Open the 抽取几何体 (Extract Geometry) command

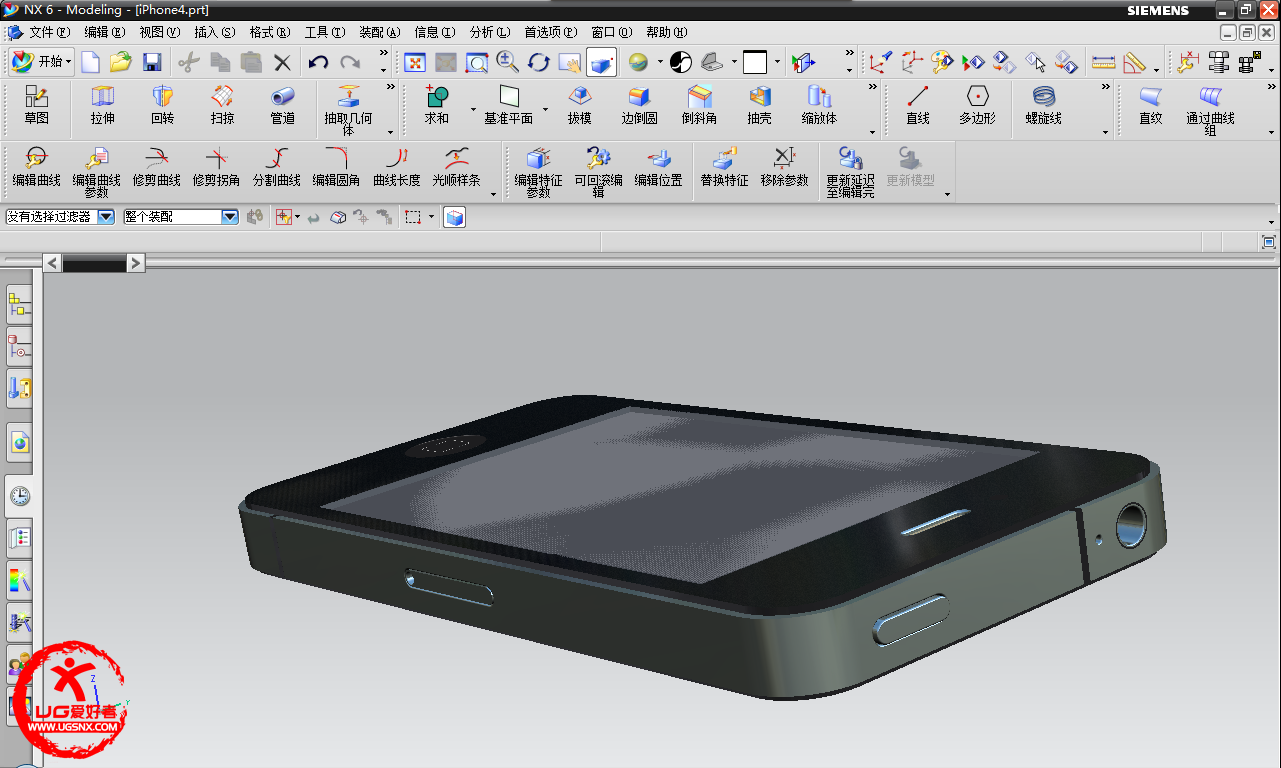pyautogui.click(x=348, y=110)
